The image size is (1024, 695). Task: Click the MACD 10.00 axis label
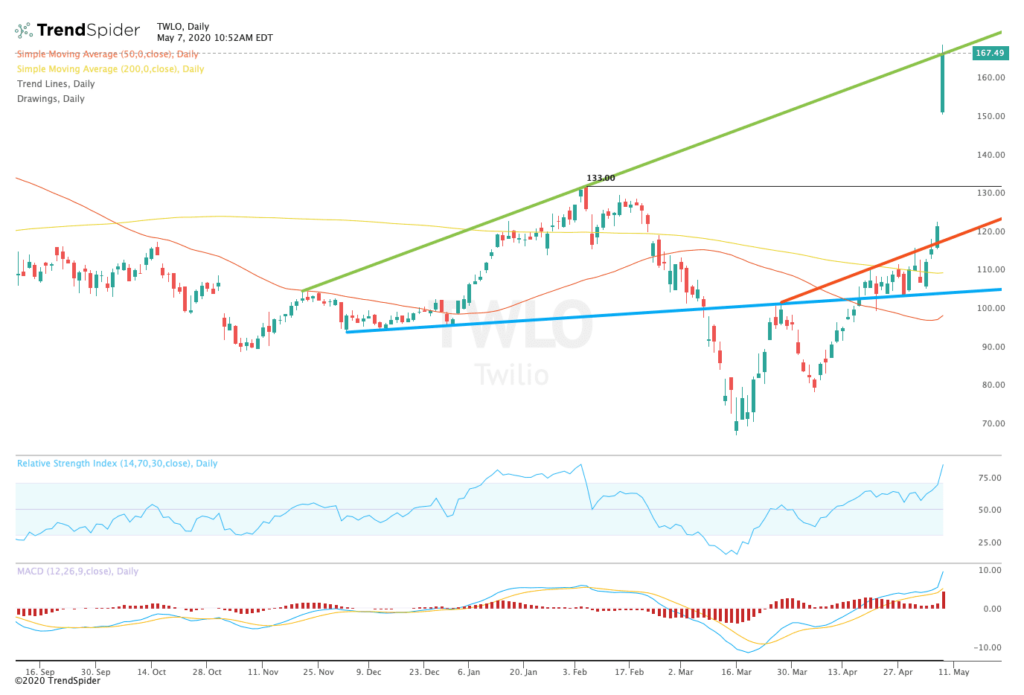click(x=989, y=570)
